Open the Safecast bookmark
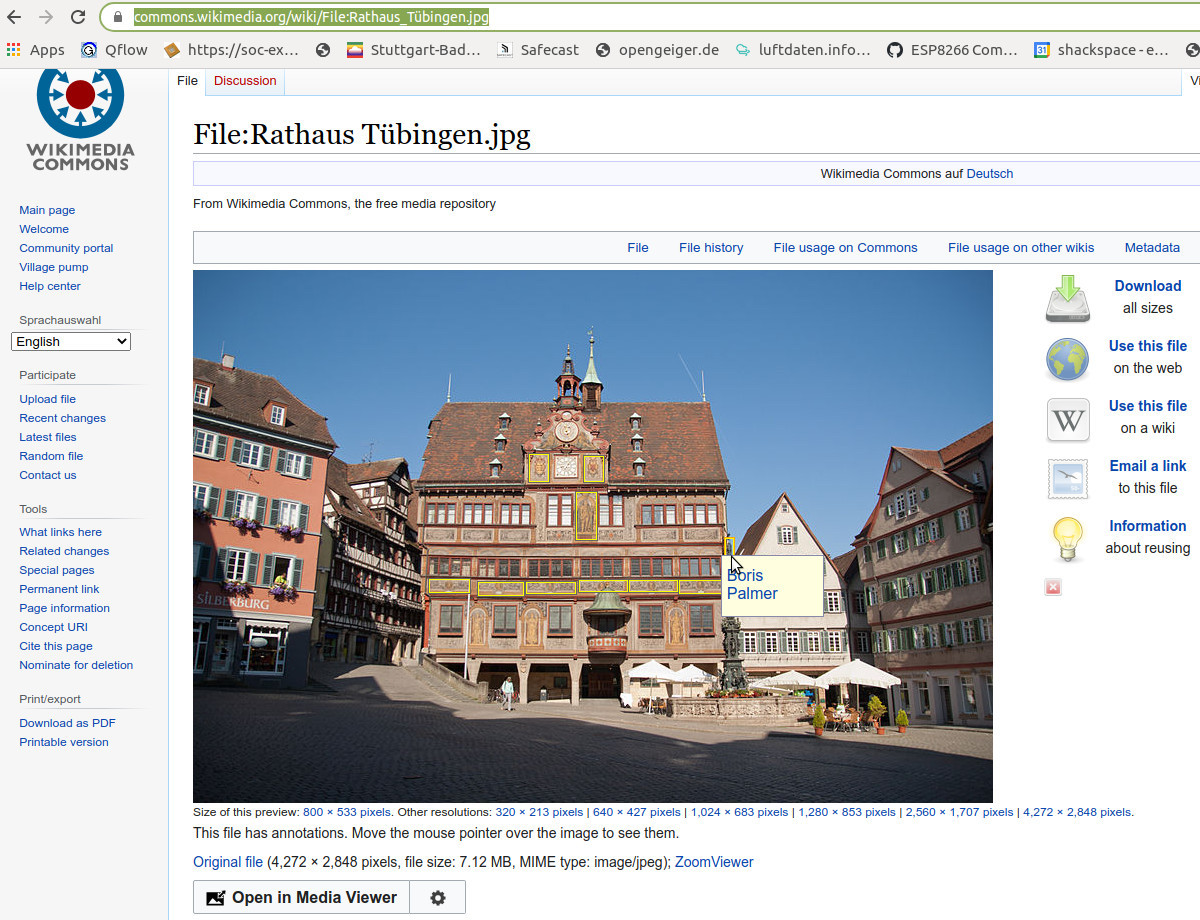Image resolution: width=1200 pixels, height=920 pixels. click(538, 50)
